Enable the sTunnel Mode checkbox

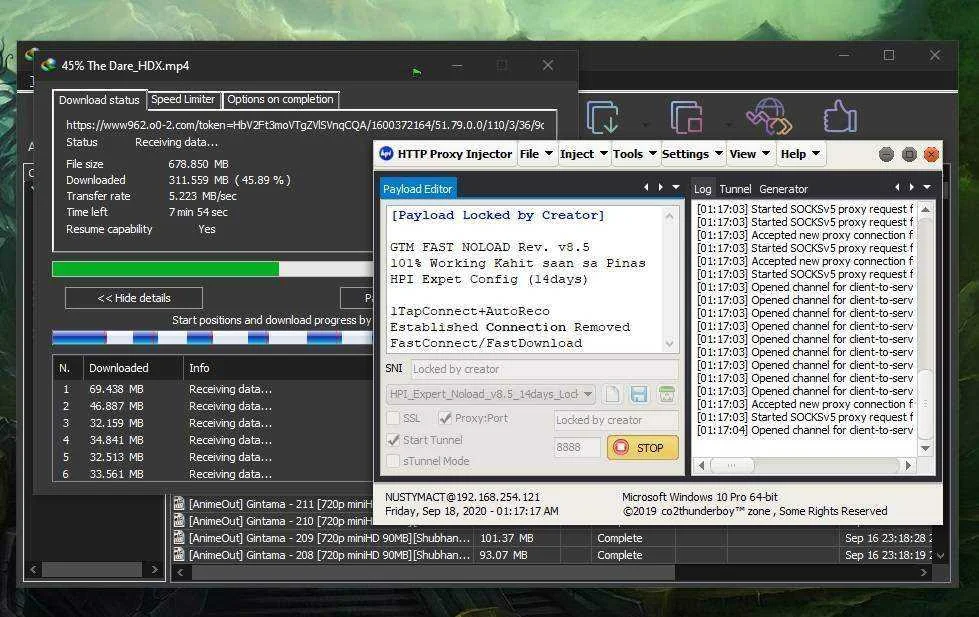pyautogui.click(x=393, y=461)
